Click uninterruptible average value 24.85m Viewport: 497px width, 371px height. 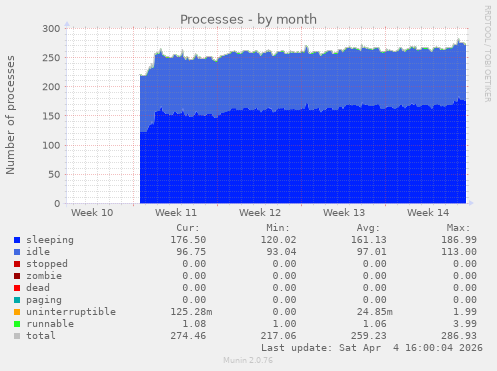pyautogui.click(x=375, y=312)
